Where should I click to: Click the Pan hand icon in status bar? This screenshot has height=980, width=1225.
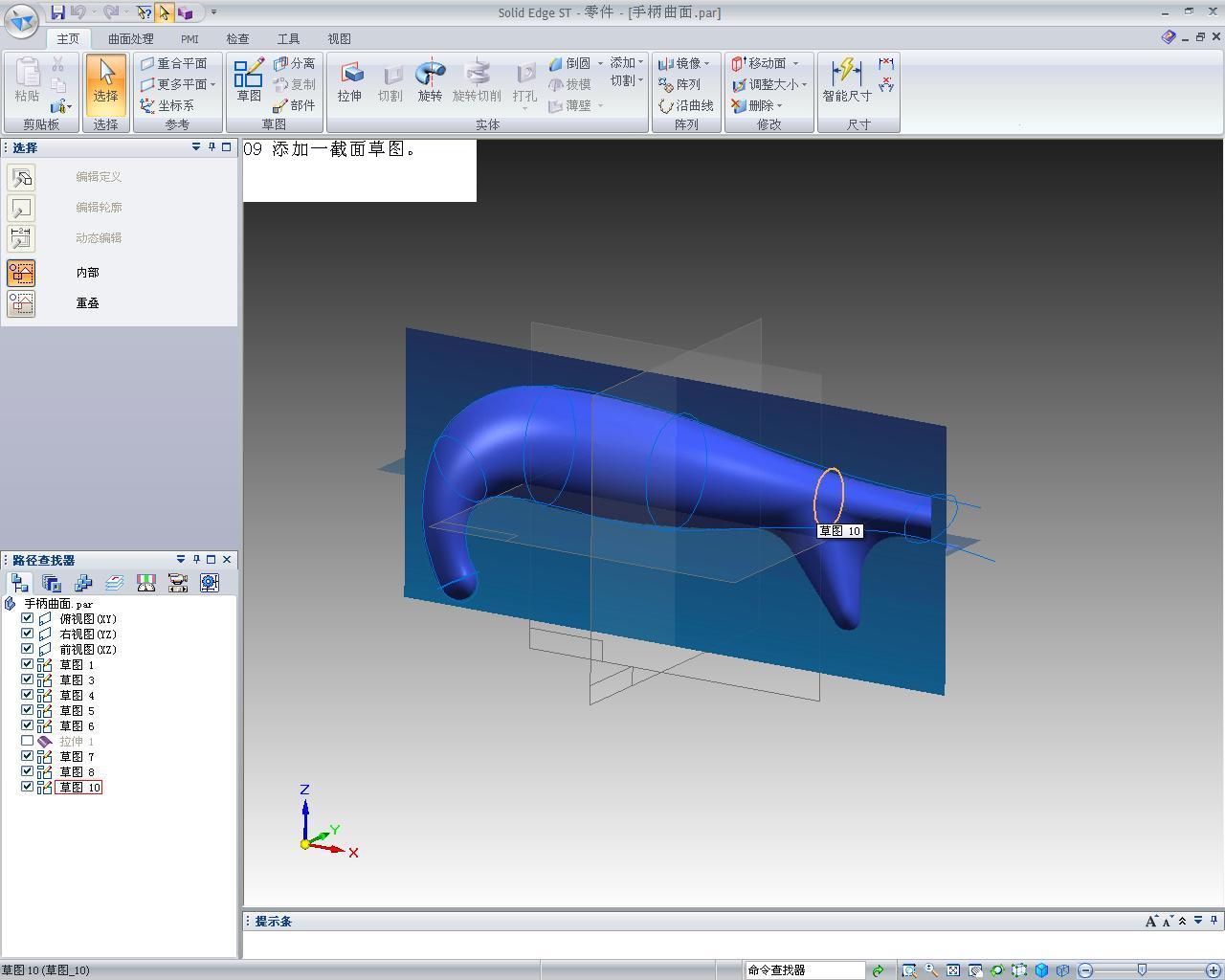tap(975, 970)
